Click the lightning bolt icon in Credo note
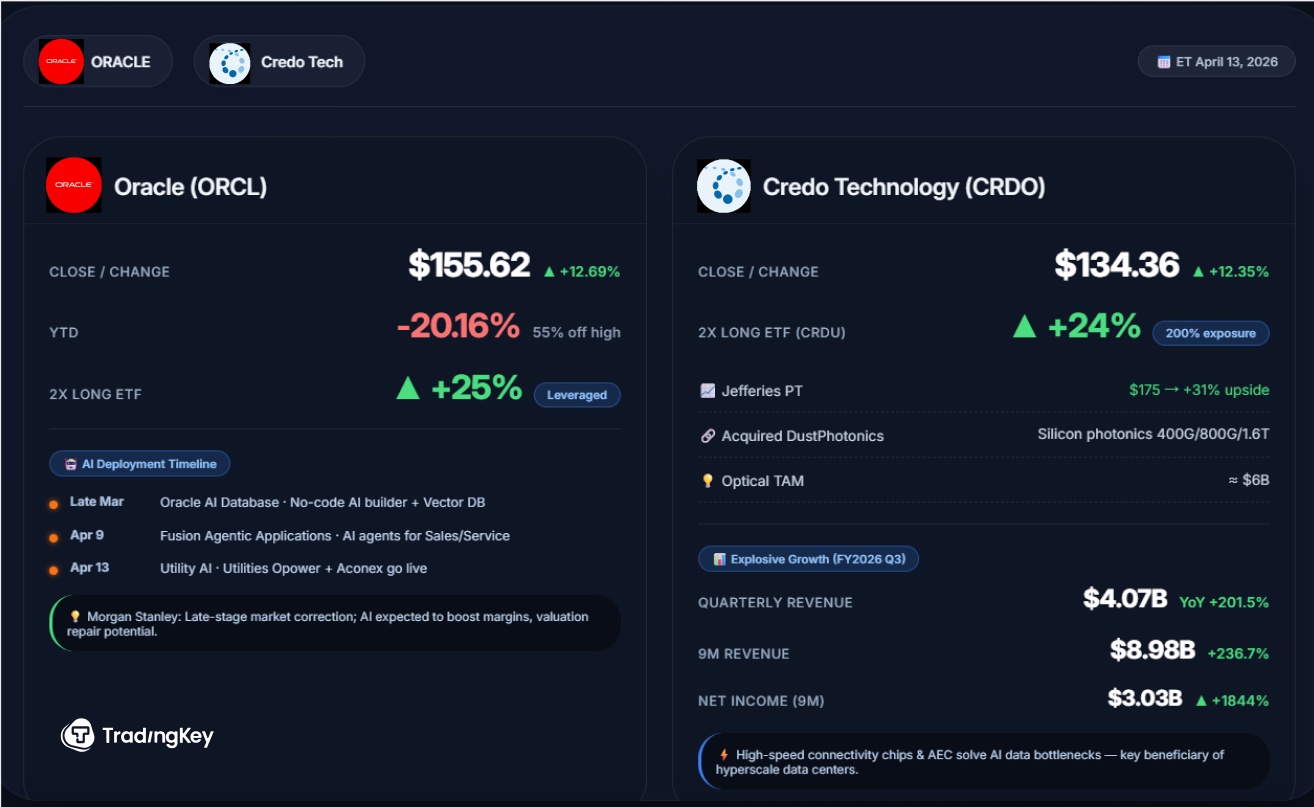The image size is (1314, 807). tap(724, 755)
